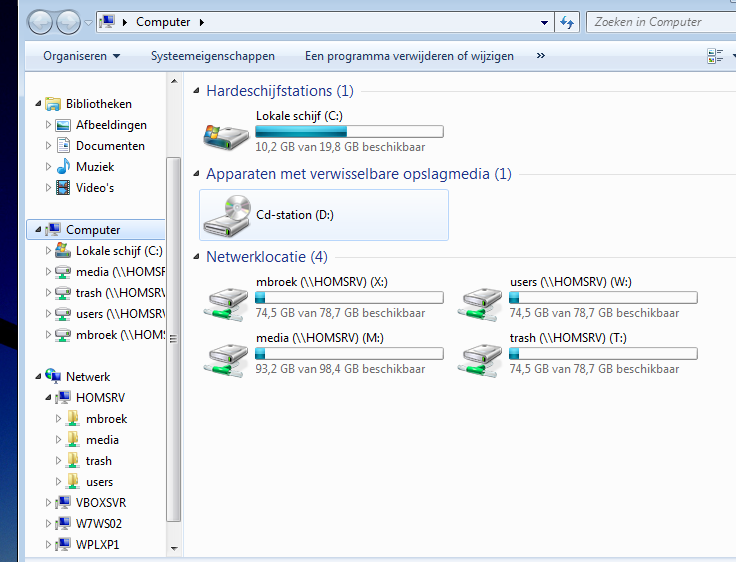Screen dimensions: 736x562
Task: Click the refresh button beside address bar
Action: point(567,23)
